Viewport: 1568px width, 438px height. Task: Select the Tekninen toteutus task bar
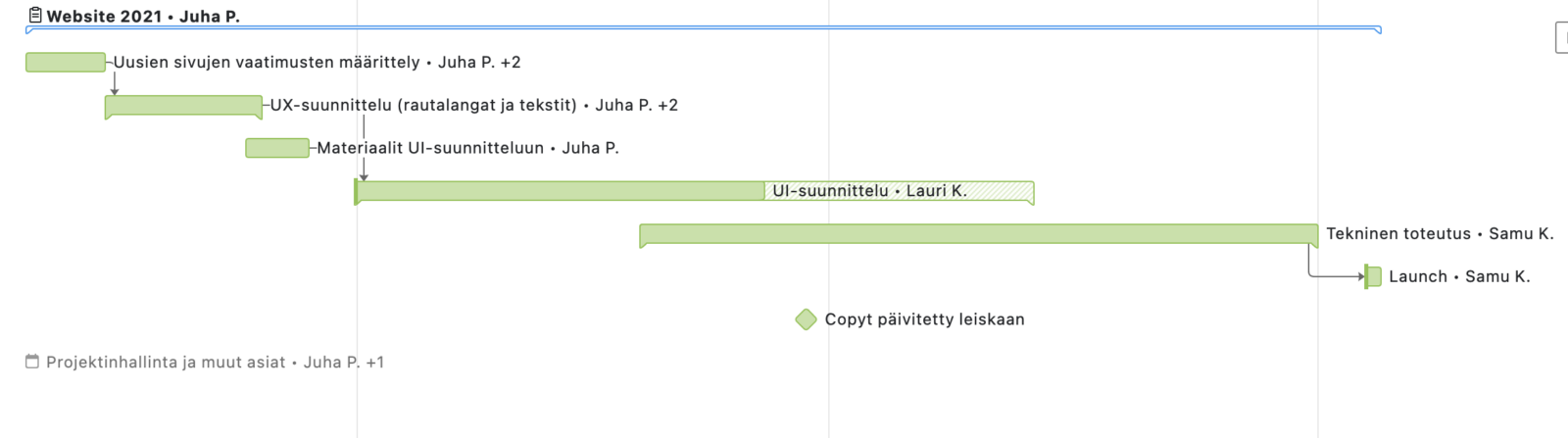pos(978,233)
